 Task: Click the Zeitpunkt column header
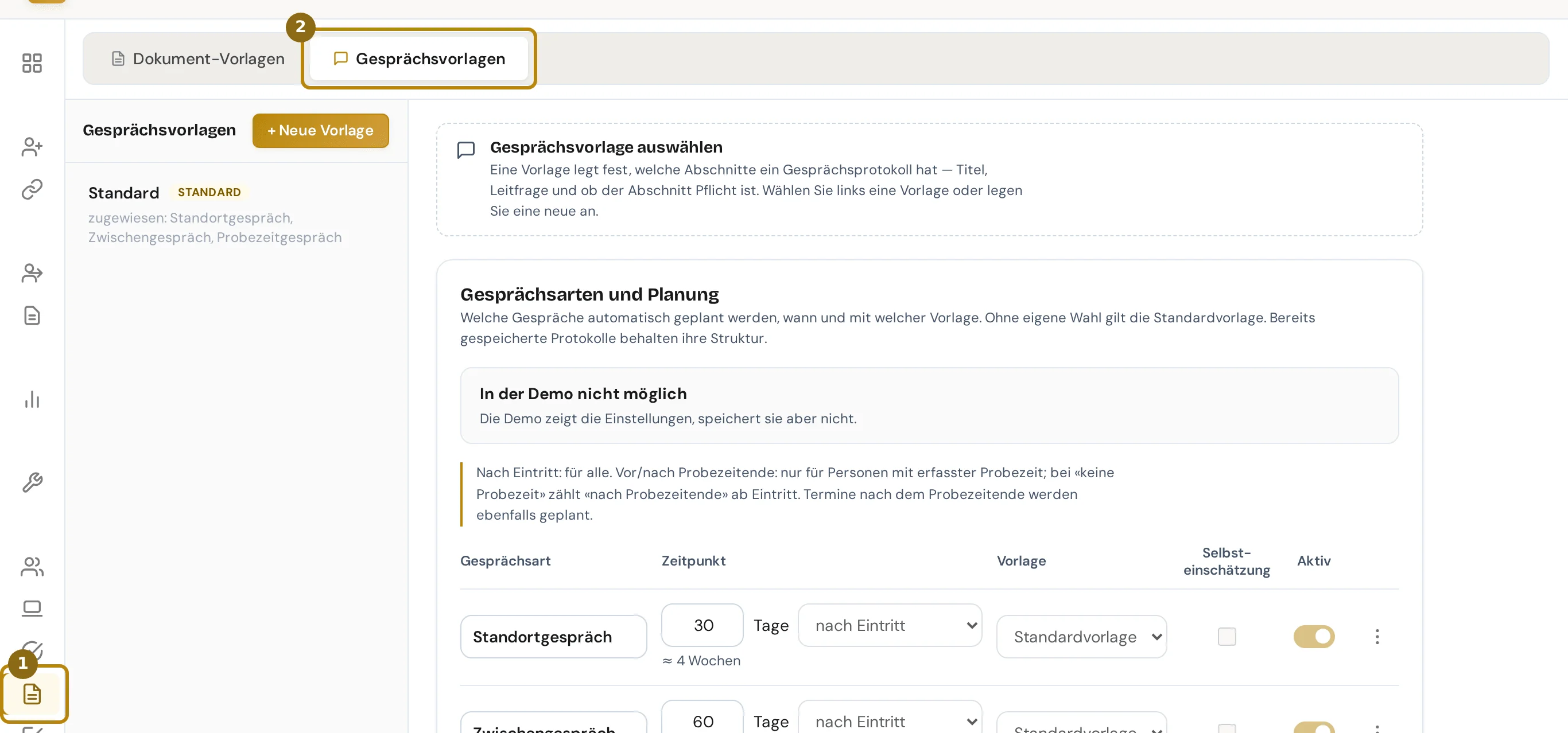[x=693, y=561]
